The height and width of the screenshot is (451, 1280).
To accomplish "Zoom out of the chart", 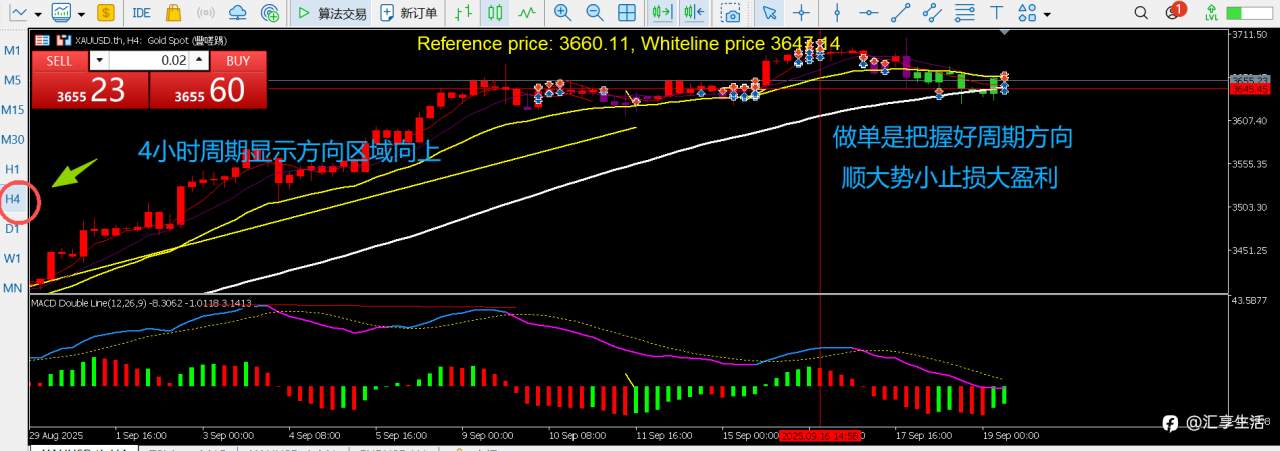I will point(594,13).
